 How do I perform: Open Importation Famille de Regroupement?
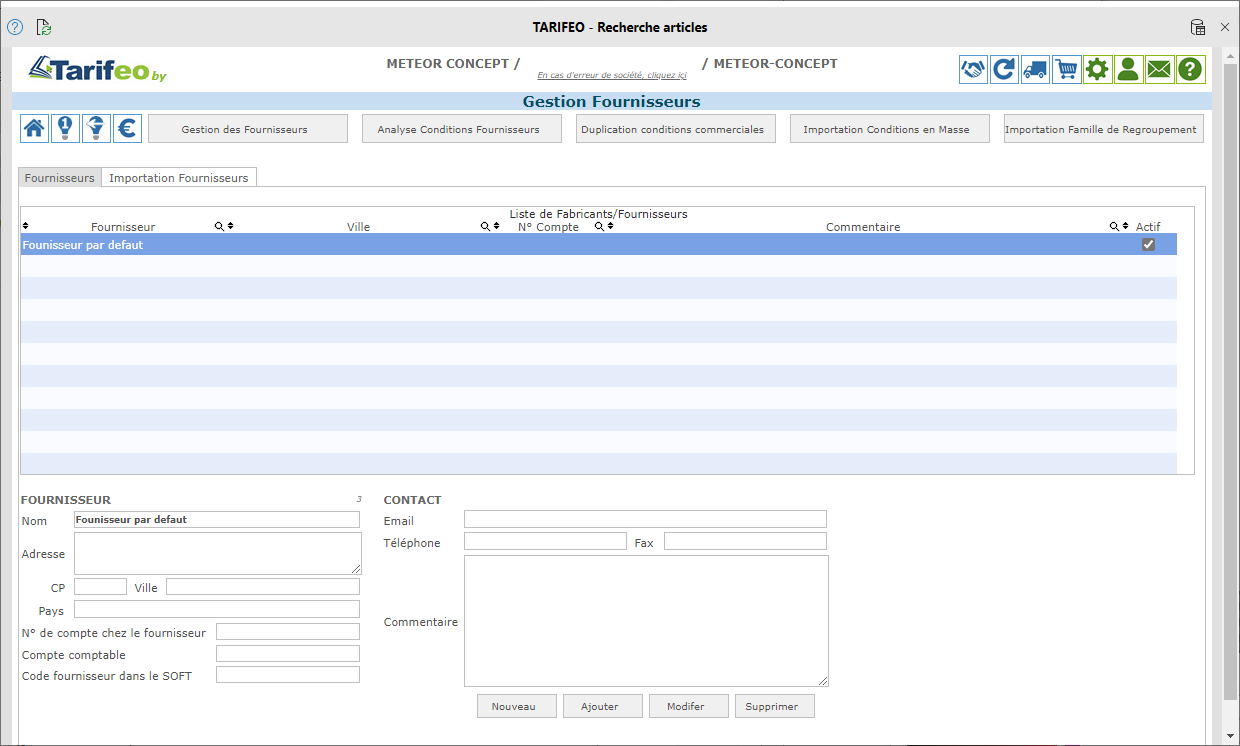(x=1104, y=129)
